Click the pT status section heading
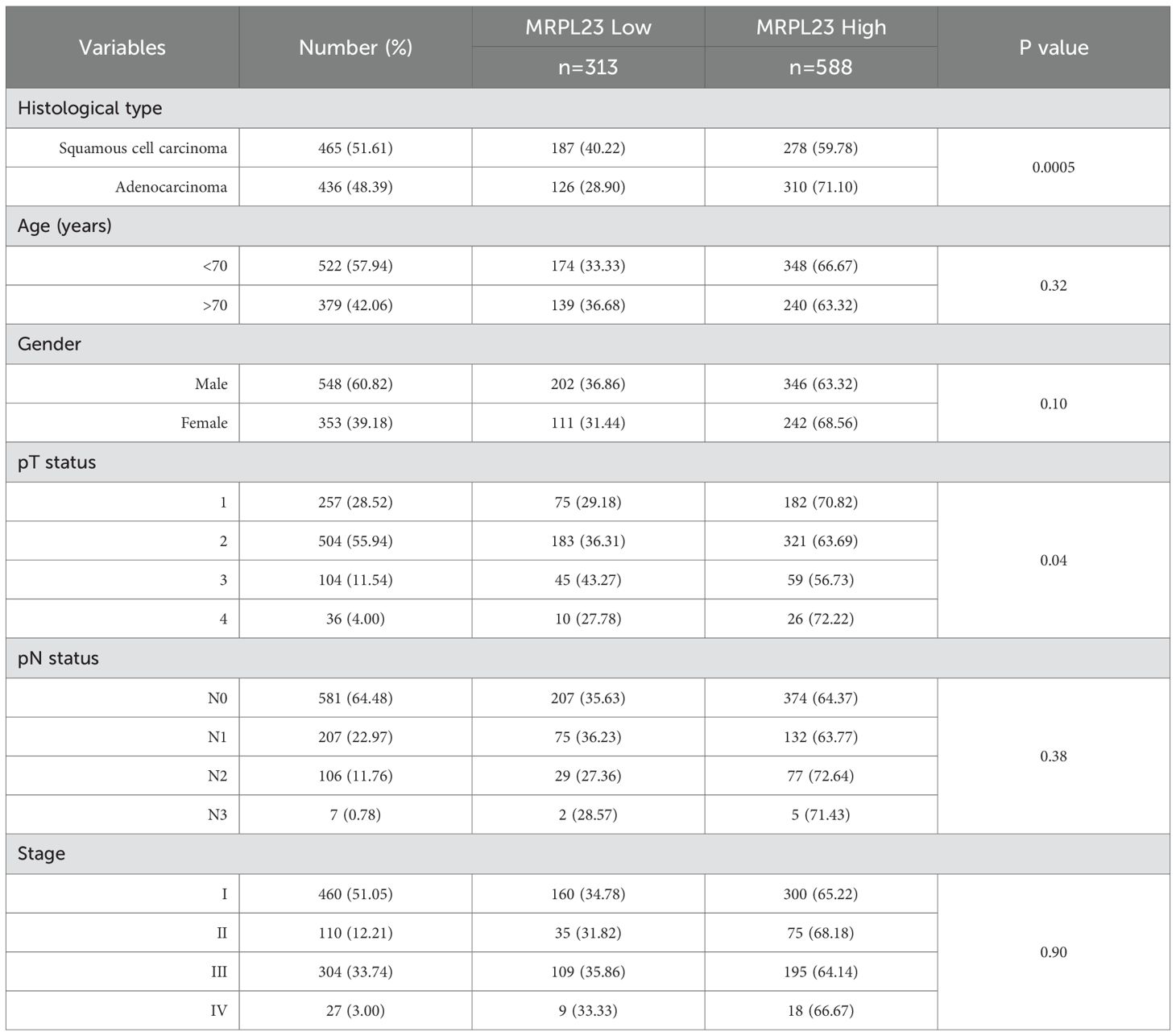This screenshot has height=1036, width=1176. (56, 462)
